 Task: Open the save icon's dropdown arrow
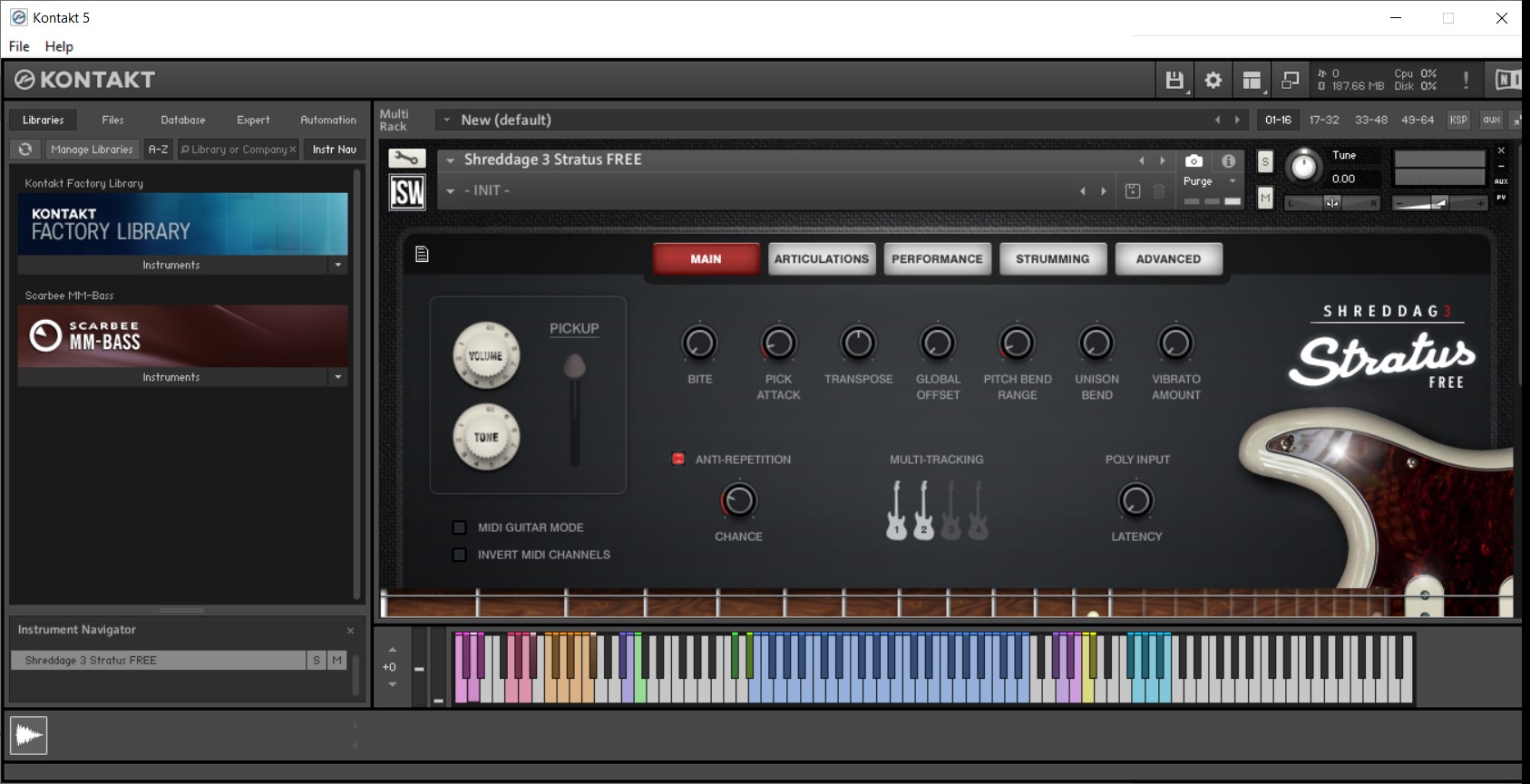click(x=1187, y=91)
